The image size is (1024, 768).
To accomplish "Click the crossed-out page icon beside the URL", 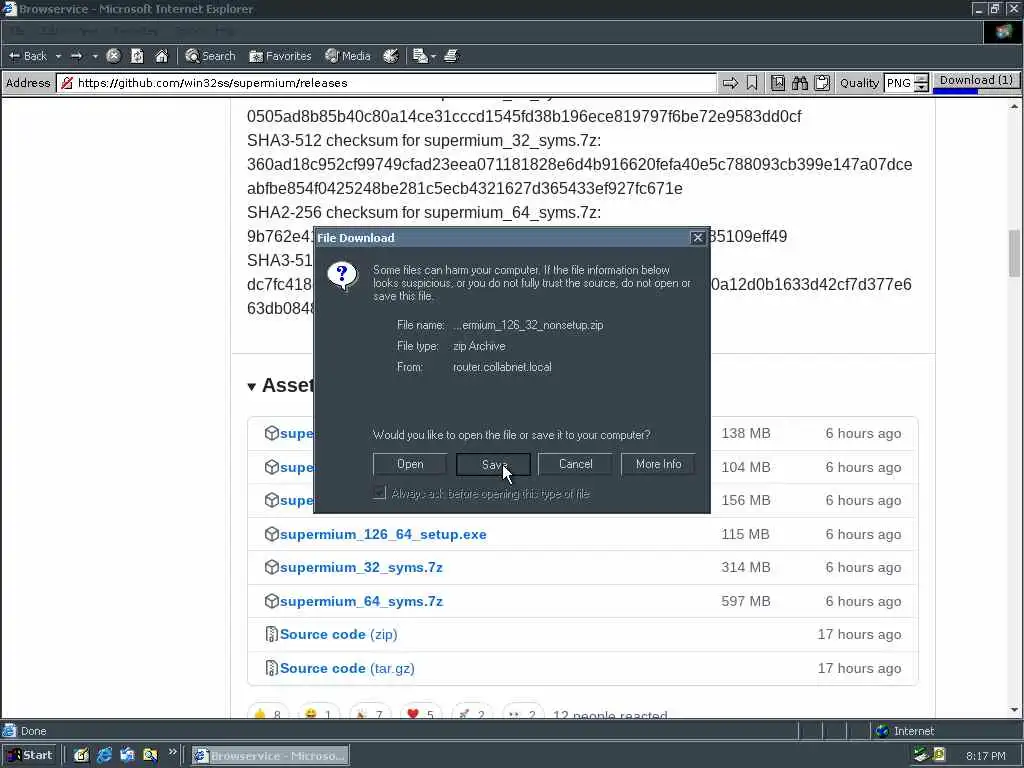I will pos(67,83).
